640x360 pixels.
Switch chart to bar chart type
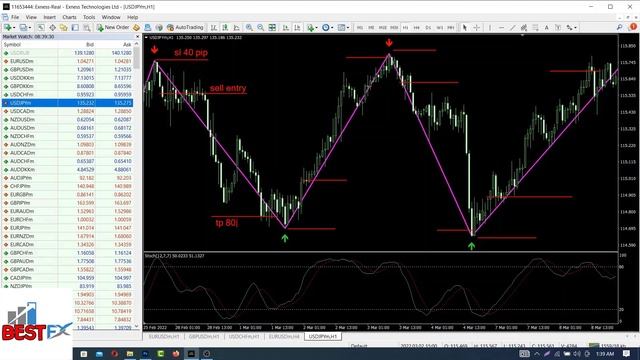[x=214, y=27]
